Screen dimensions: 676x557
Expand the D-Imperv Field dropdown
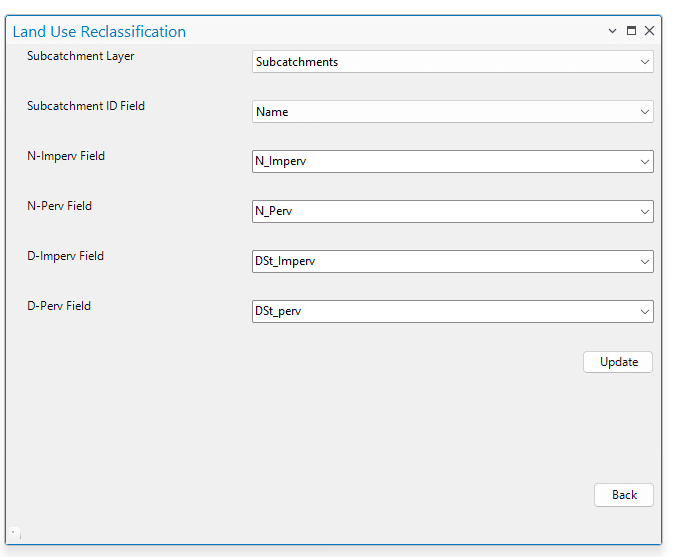[644, 261]
